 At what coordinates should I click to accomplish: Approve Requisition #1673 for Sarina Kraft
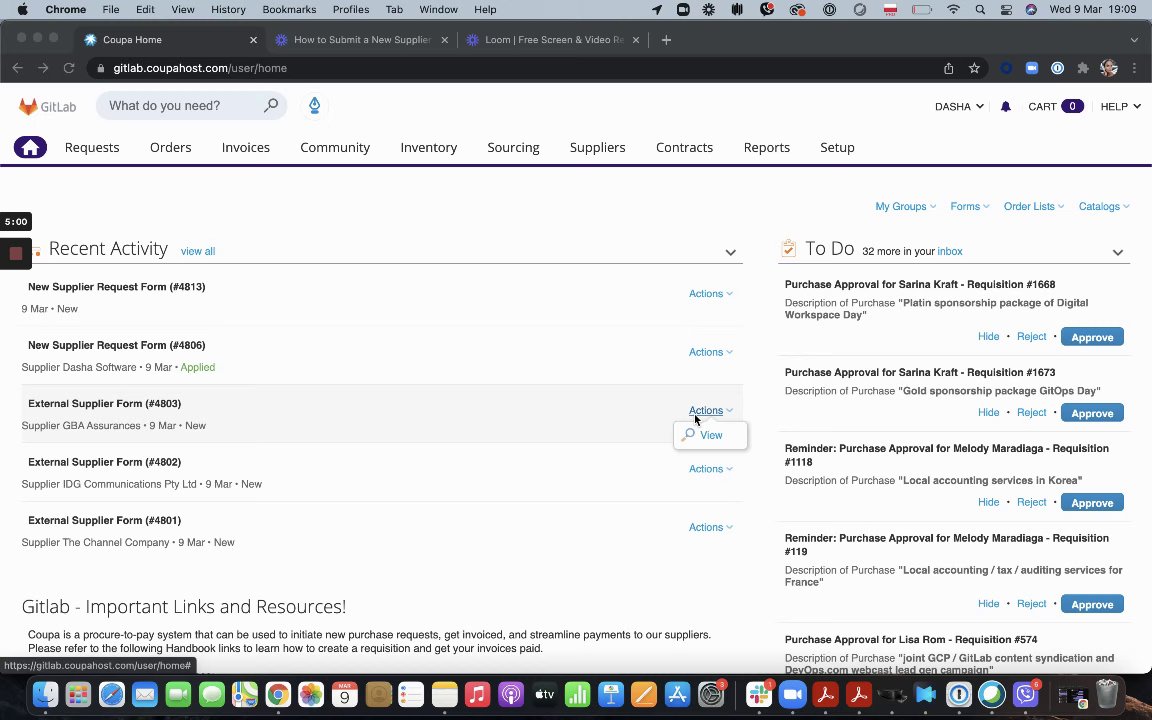1092,413
